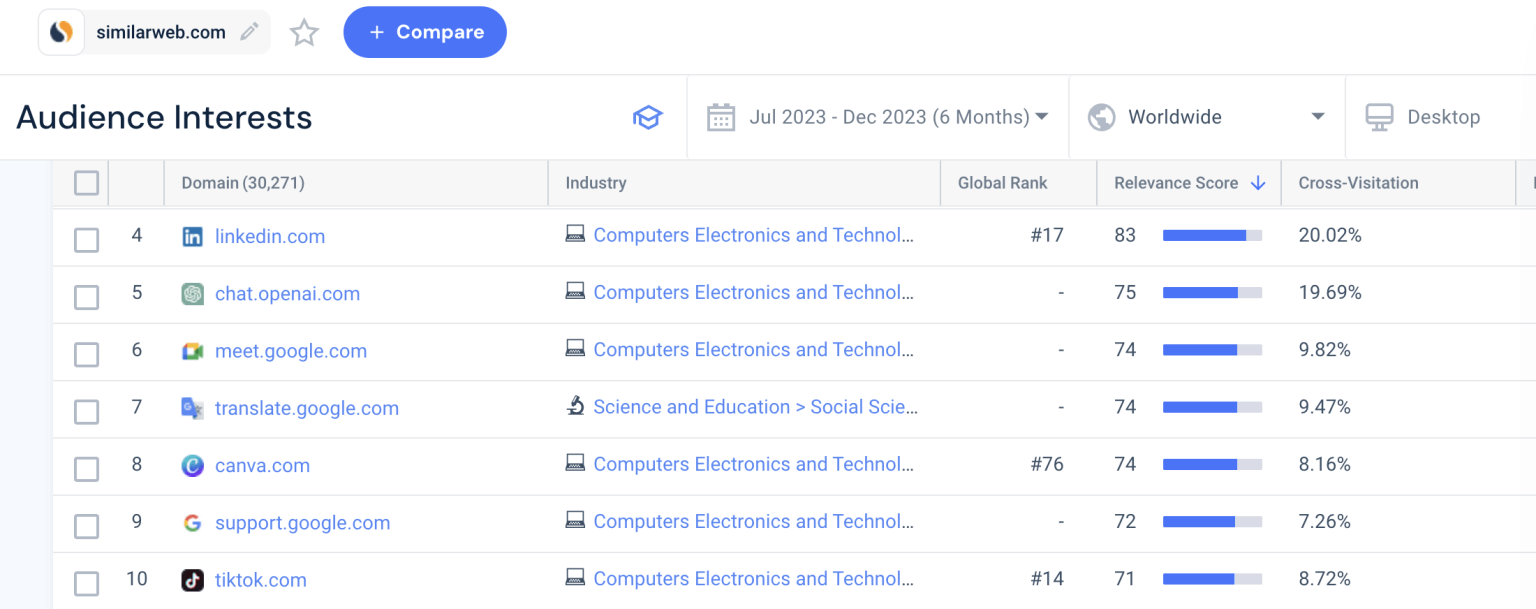Open the tutorial graduation cap icon
The width and height of the screenshot is (1536, 609).
click(648, 117)
